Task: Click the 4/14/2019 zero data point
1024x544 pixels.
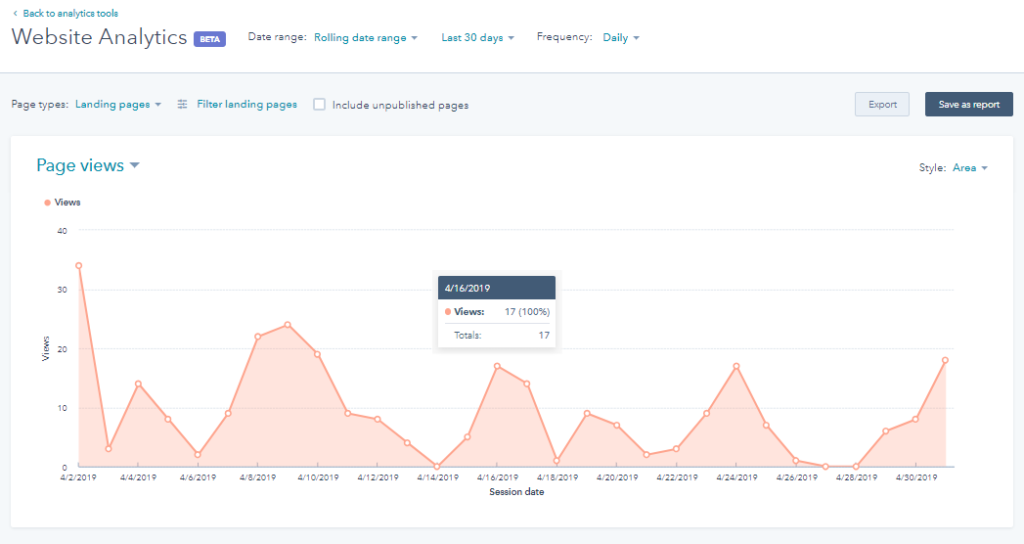Action: point(438,467)
